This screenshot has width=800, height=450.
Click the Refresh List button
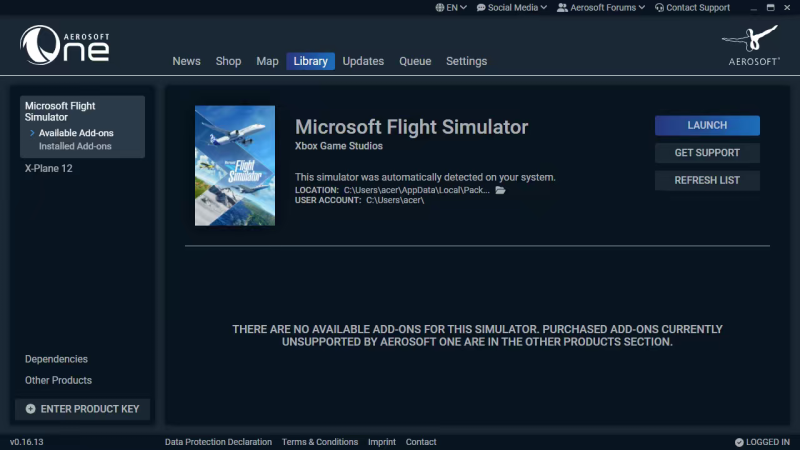point(707,181)
